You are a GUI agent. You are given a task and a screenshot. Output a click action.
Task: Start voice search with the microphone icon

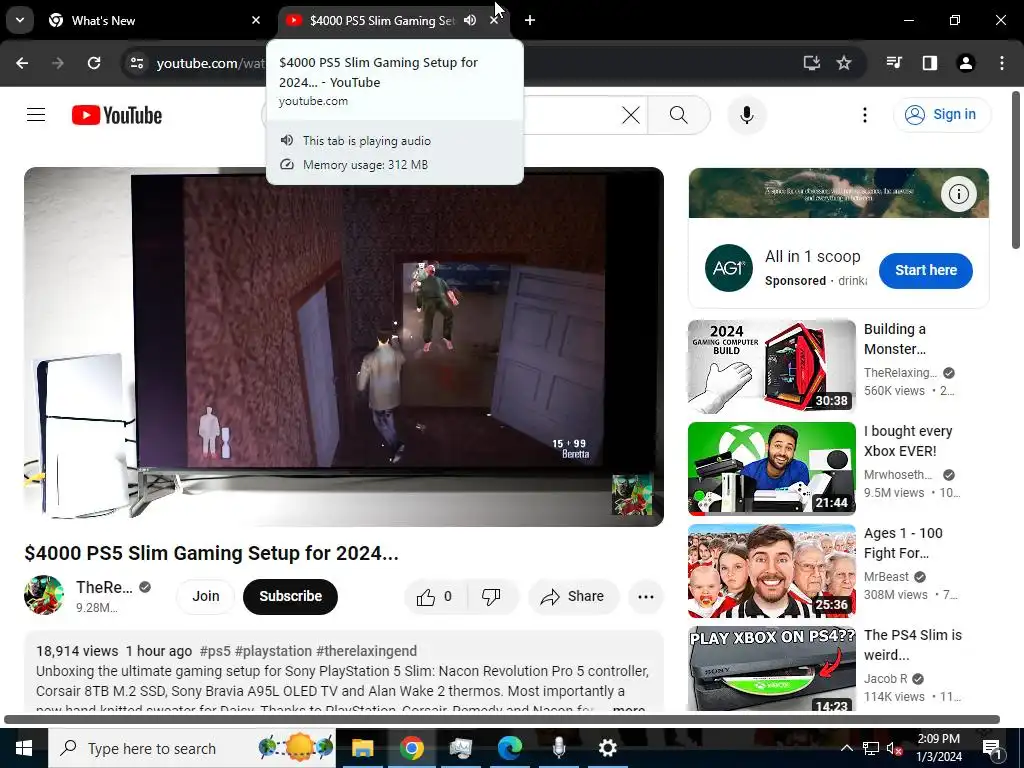(746, 115)
